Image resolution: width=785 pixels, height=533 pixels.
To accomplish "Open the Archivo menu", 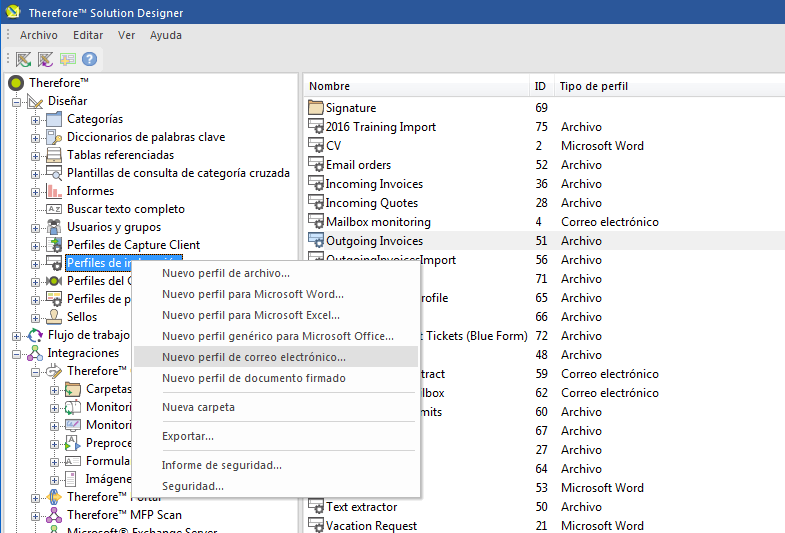I will click(x=39, y=35).
